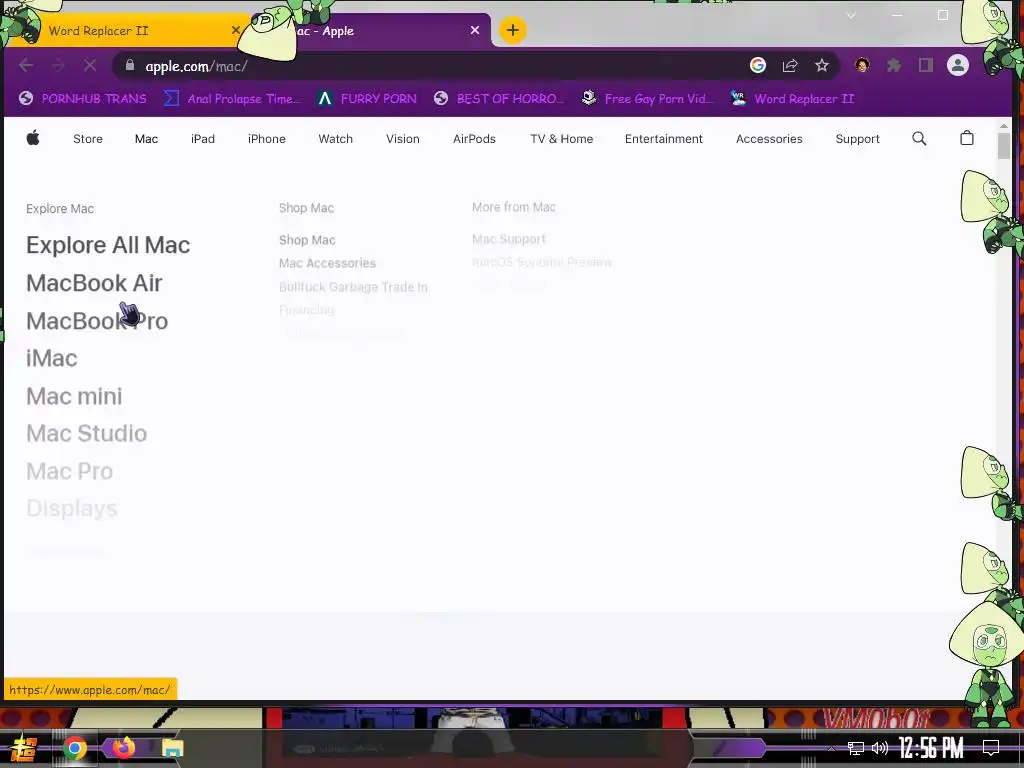Open the Apple site search icon
The width and height of the screenshot is (1024, 768).
(x=919, y=138)
